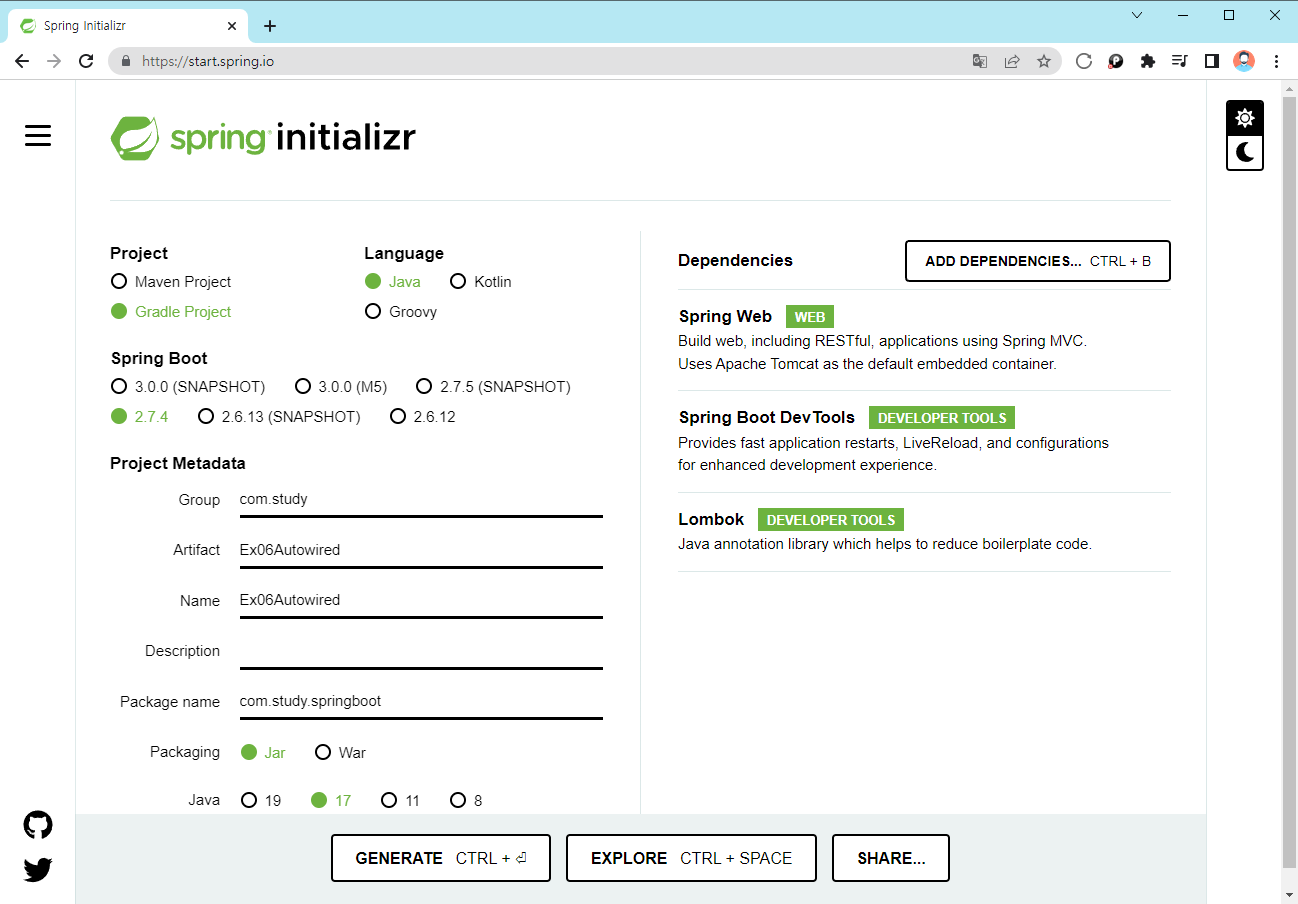Click the Share button

click(x=891, y=858)
